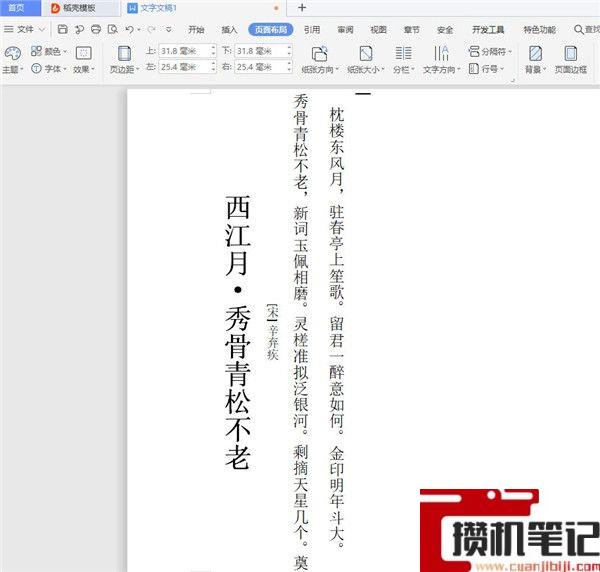Decrease right margin with stepper down arrow
The image size is (600, 572).
point(289,70)
